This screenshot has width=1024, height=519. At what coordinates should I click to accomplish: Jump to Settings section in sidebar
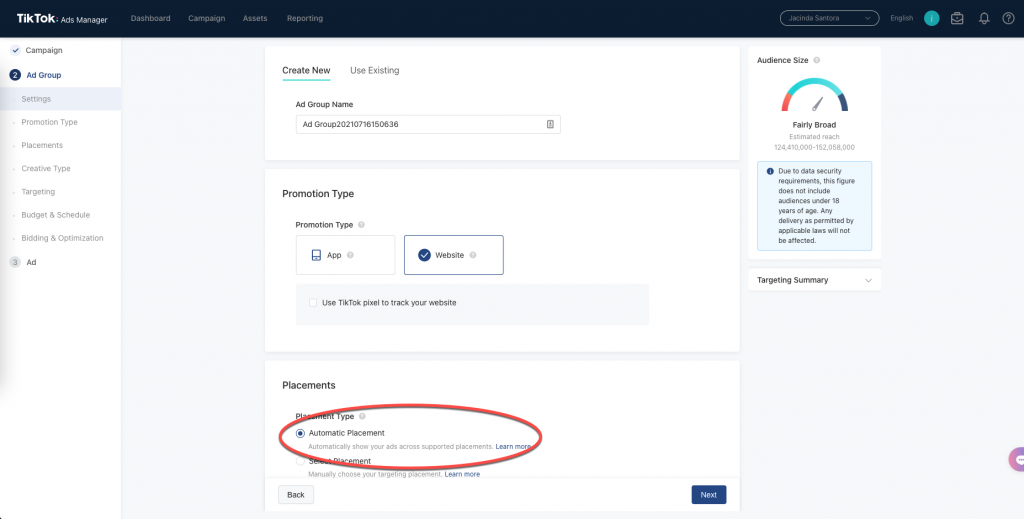pos(36,99)
